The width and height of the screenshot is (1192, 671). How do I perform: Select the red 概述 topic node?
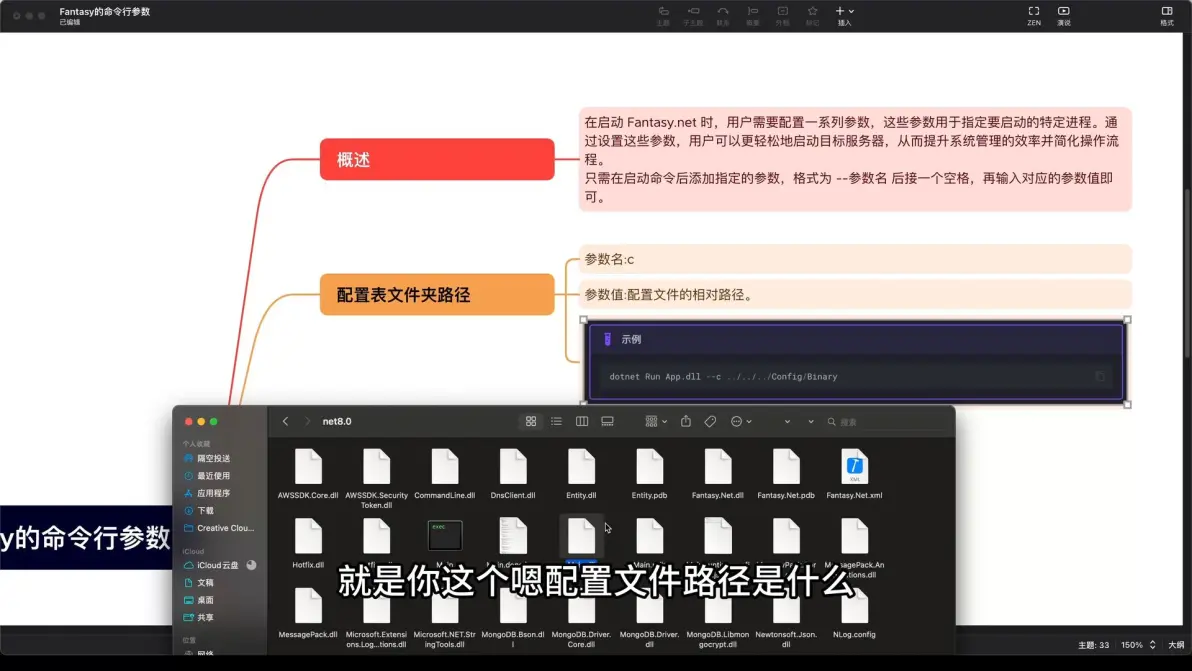click(437, 160)
